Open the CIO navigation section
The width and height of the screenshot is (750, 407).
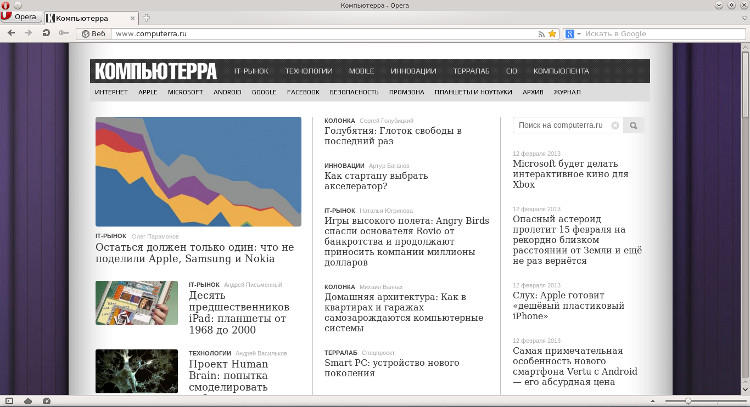coord(511,71)
